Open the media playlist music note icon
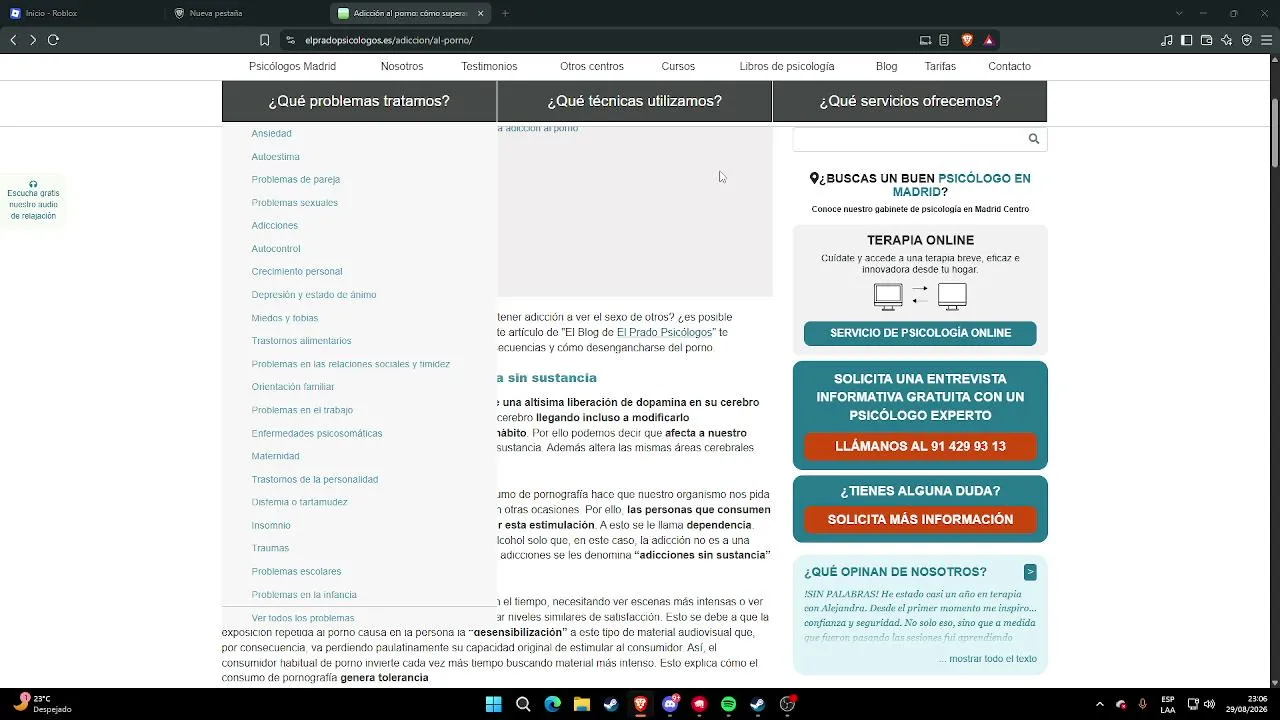The image size is (1280, 720). [x=1167, y=40]
